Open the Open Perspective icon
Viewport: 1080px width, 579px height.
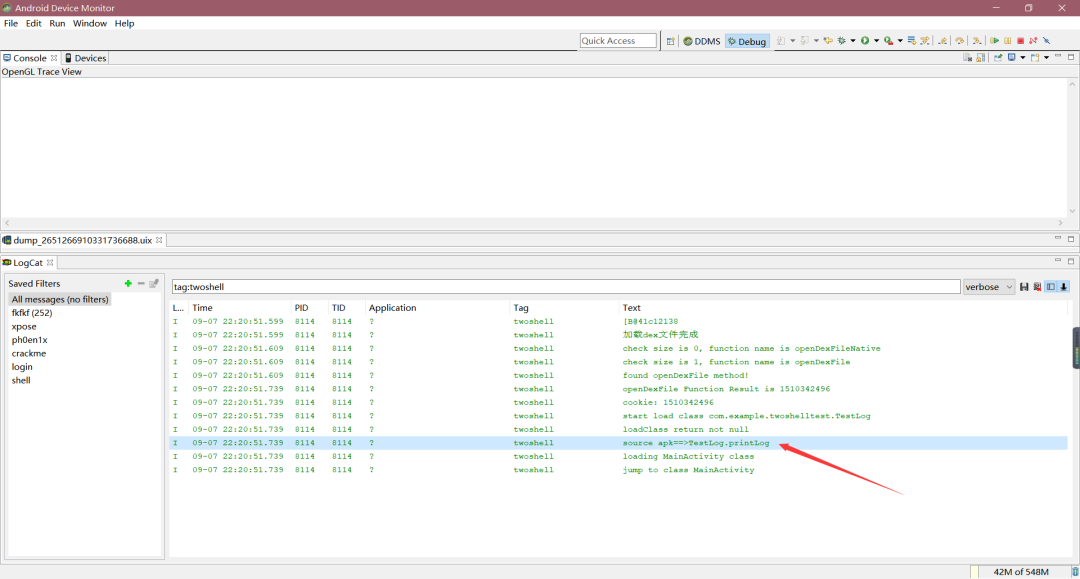(670, 41)
